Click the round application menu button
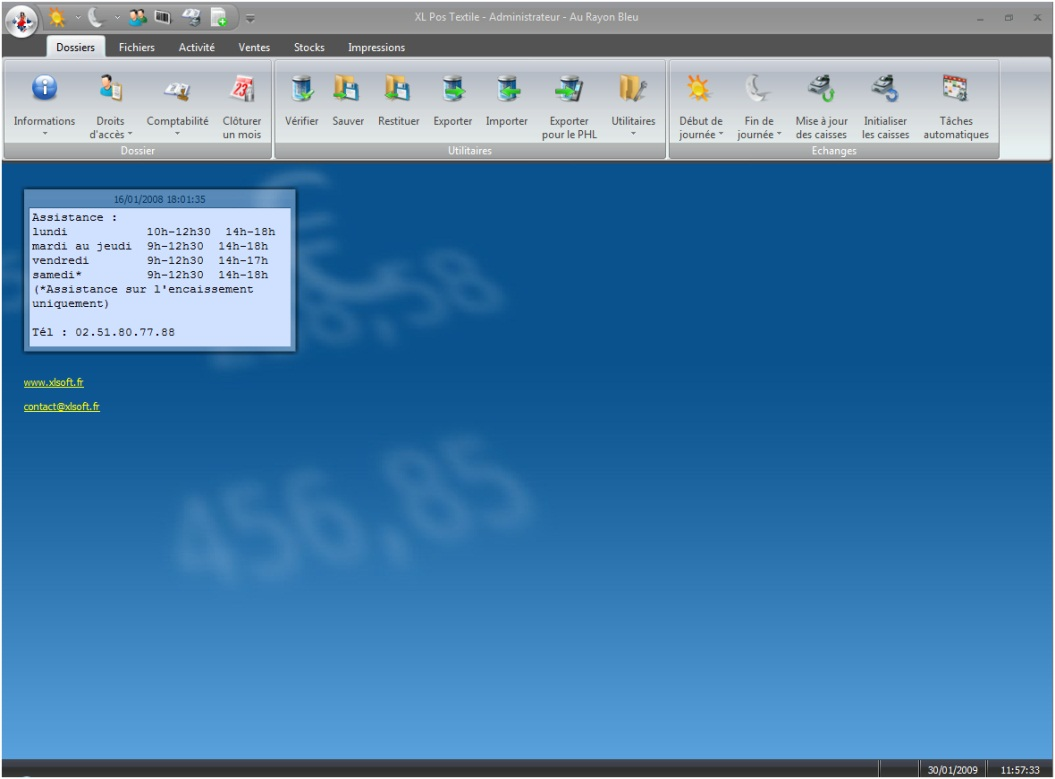The width and height of the screenshot is (1055, 779). (20, 17)
